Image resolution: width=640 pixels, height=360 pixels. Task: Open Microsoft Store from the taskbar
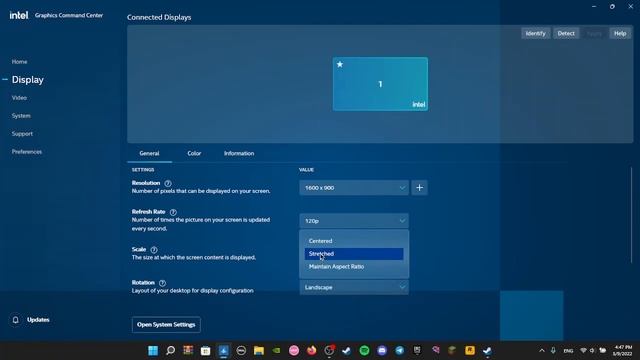tap(206, 351)
